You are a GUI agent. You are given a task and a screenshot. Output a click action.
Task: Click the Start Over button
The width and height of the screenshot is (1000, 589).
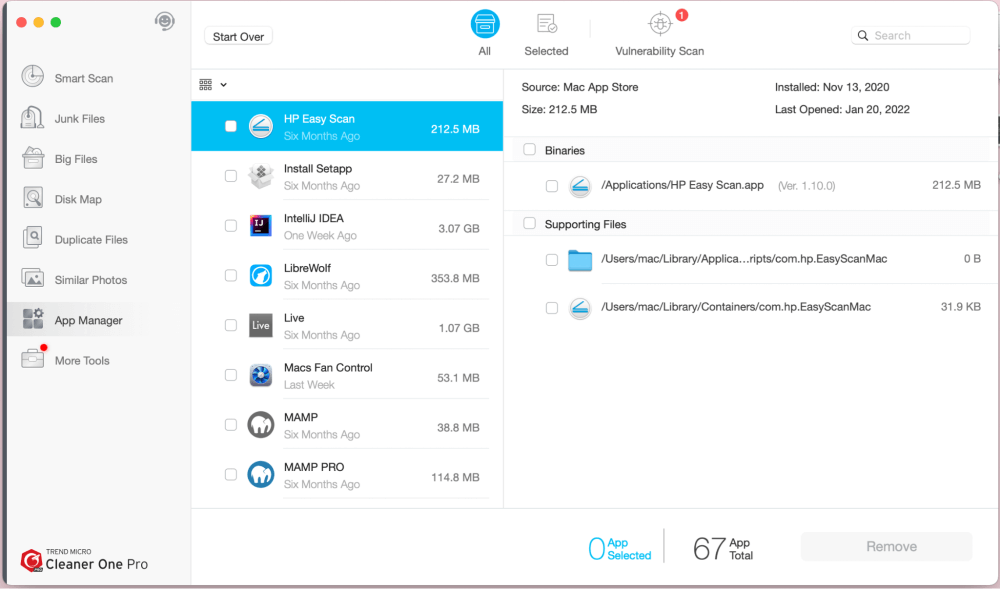tap(239, 36)
